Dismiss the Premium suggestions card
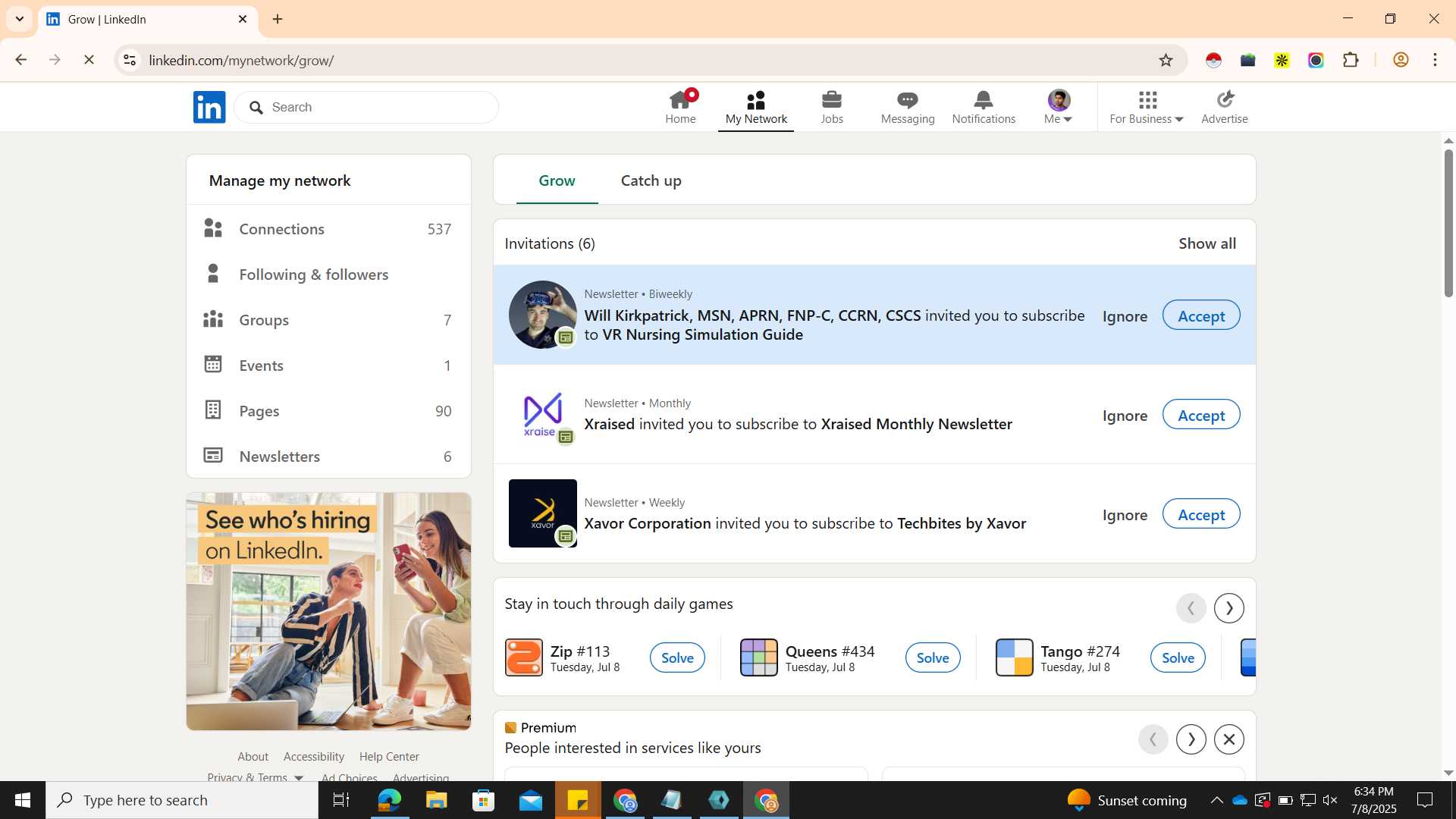Image resolution: width=1456 pixels, height=819 pixels. 1229,739
